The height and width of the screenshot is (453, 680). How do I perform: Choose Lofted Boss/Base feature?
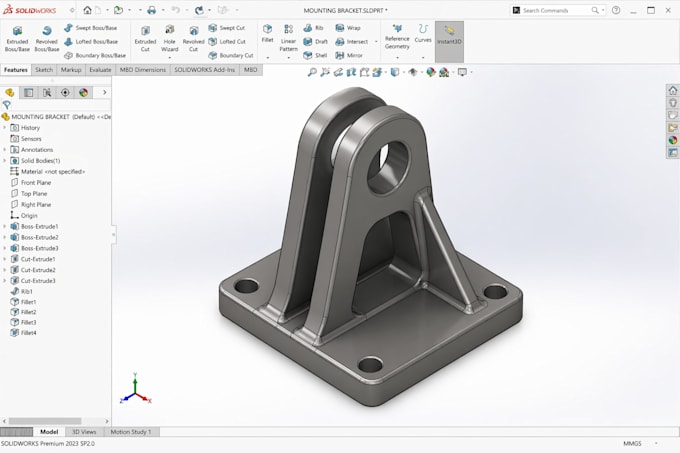[91, 42]
